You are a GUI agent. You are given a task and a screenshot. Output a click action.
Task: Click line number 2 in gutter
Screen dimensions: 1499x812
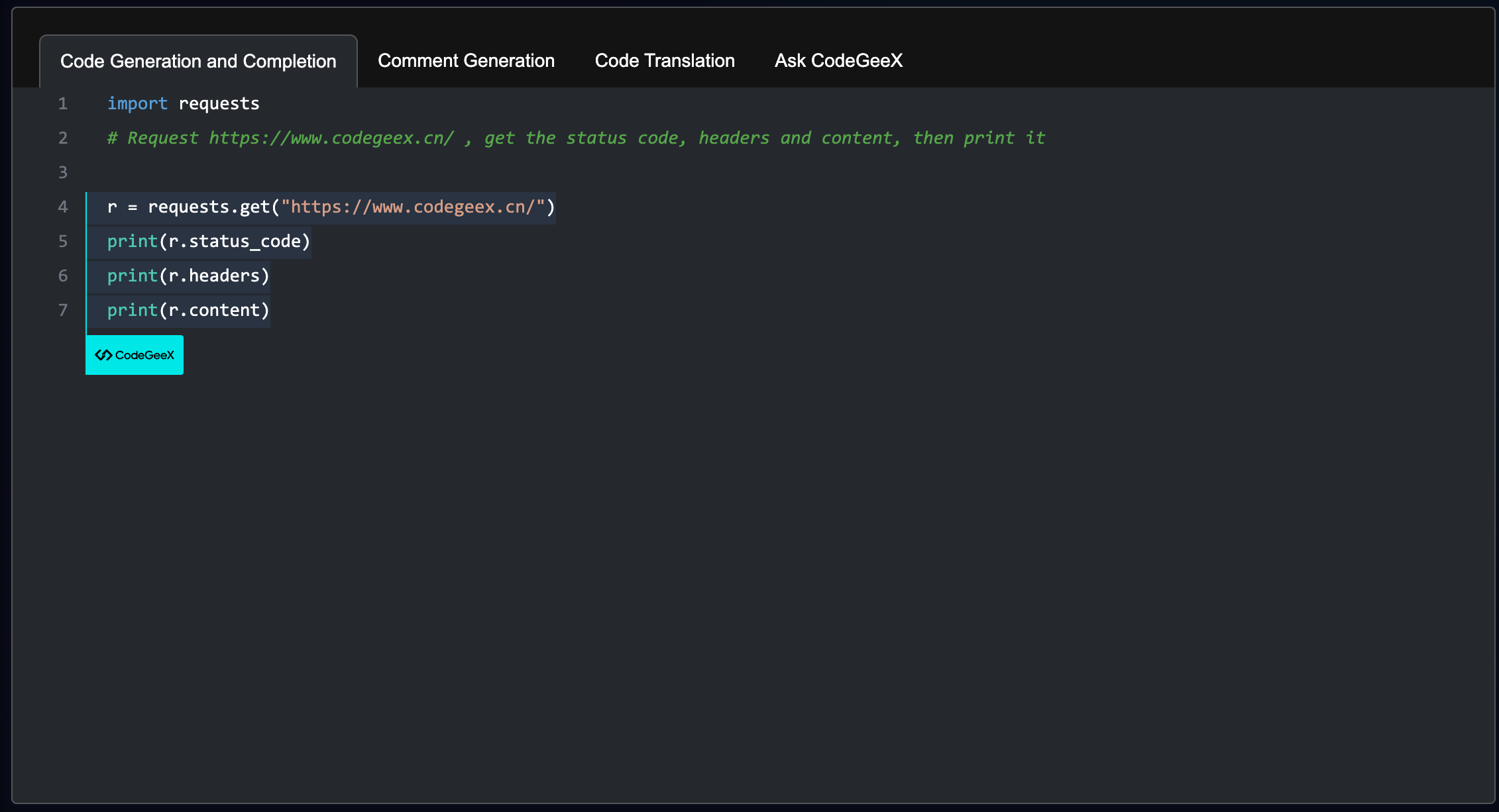point(63,138)
